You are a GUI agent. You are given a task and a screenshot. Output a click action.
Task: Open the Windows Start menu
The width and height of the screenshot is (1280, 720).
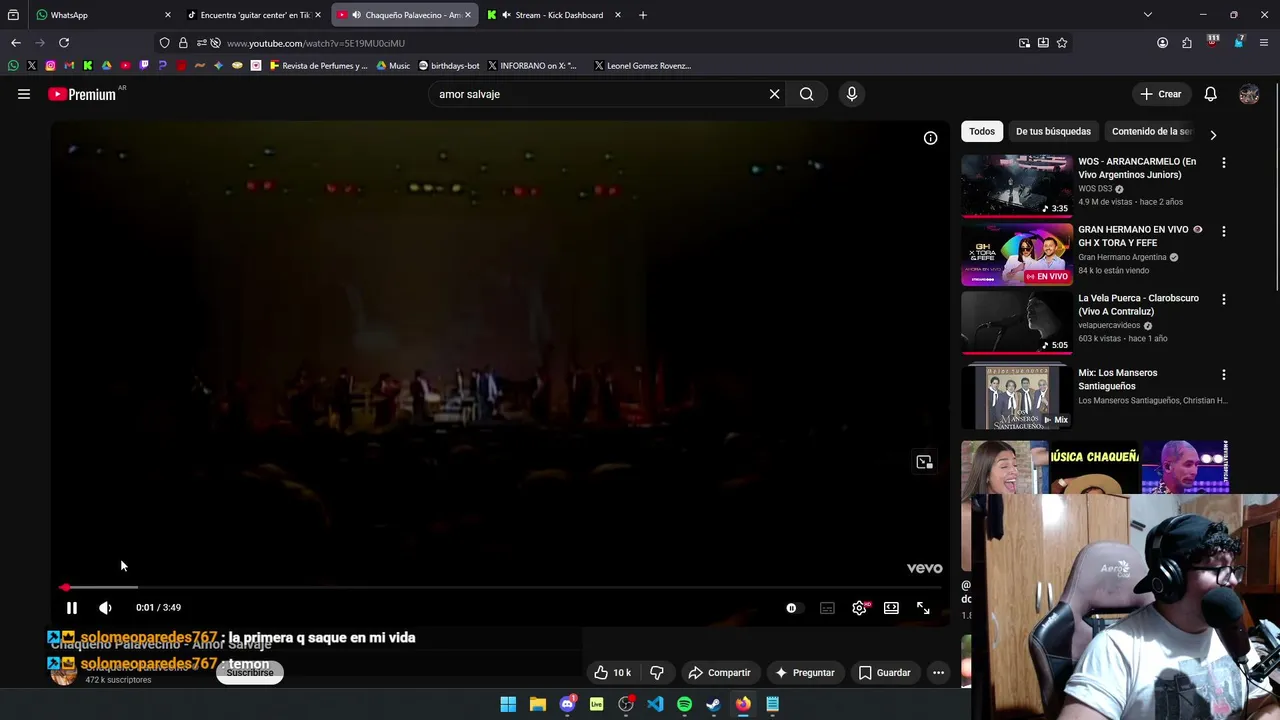coord(508,704)
